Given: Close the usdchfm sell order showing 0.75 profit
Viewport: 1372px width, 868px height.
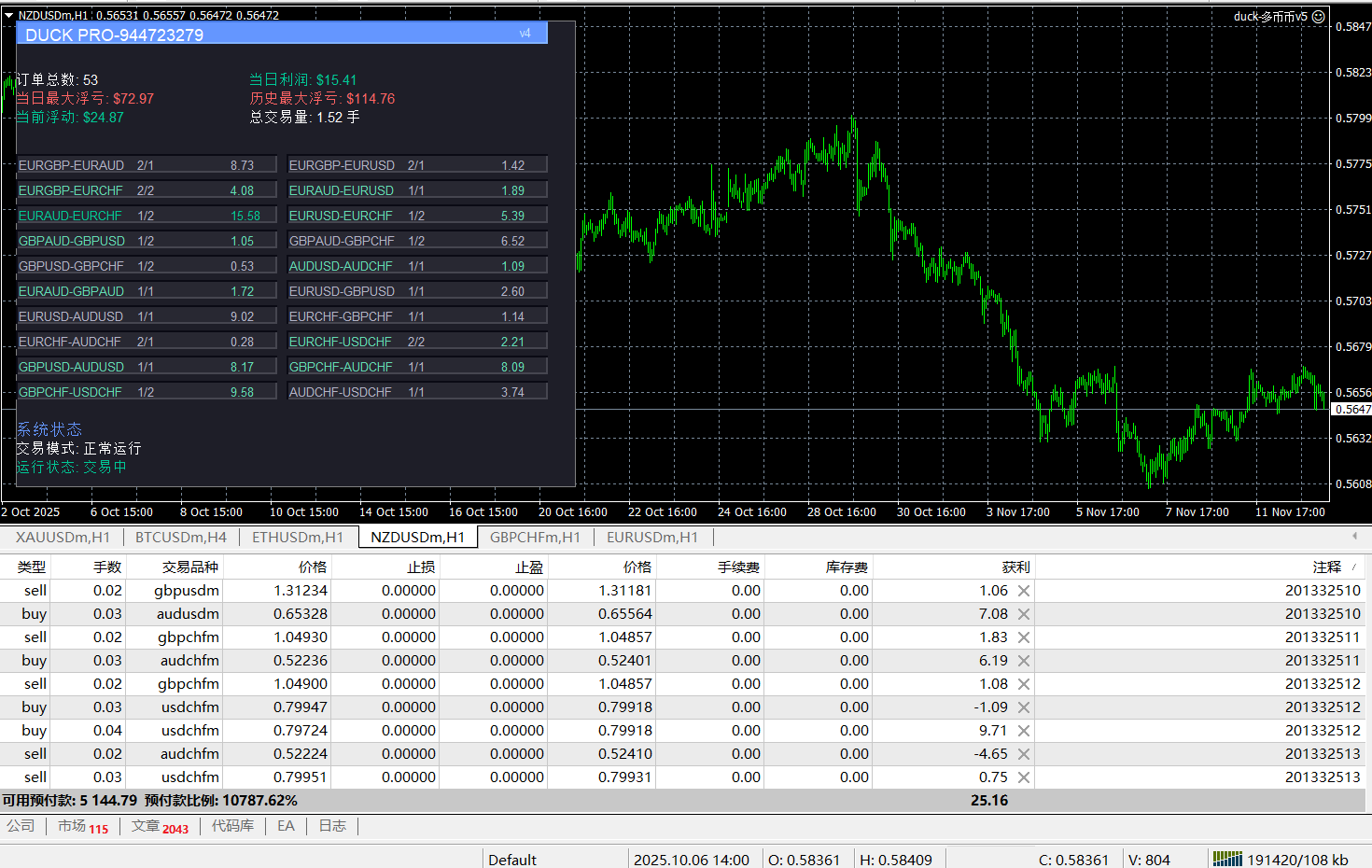Looking at the screenshot, I should coord(1023,777).
